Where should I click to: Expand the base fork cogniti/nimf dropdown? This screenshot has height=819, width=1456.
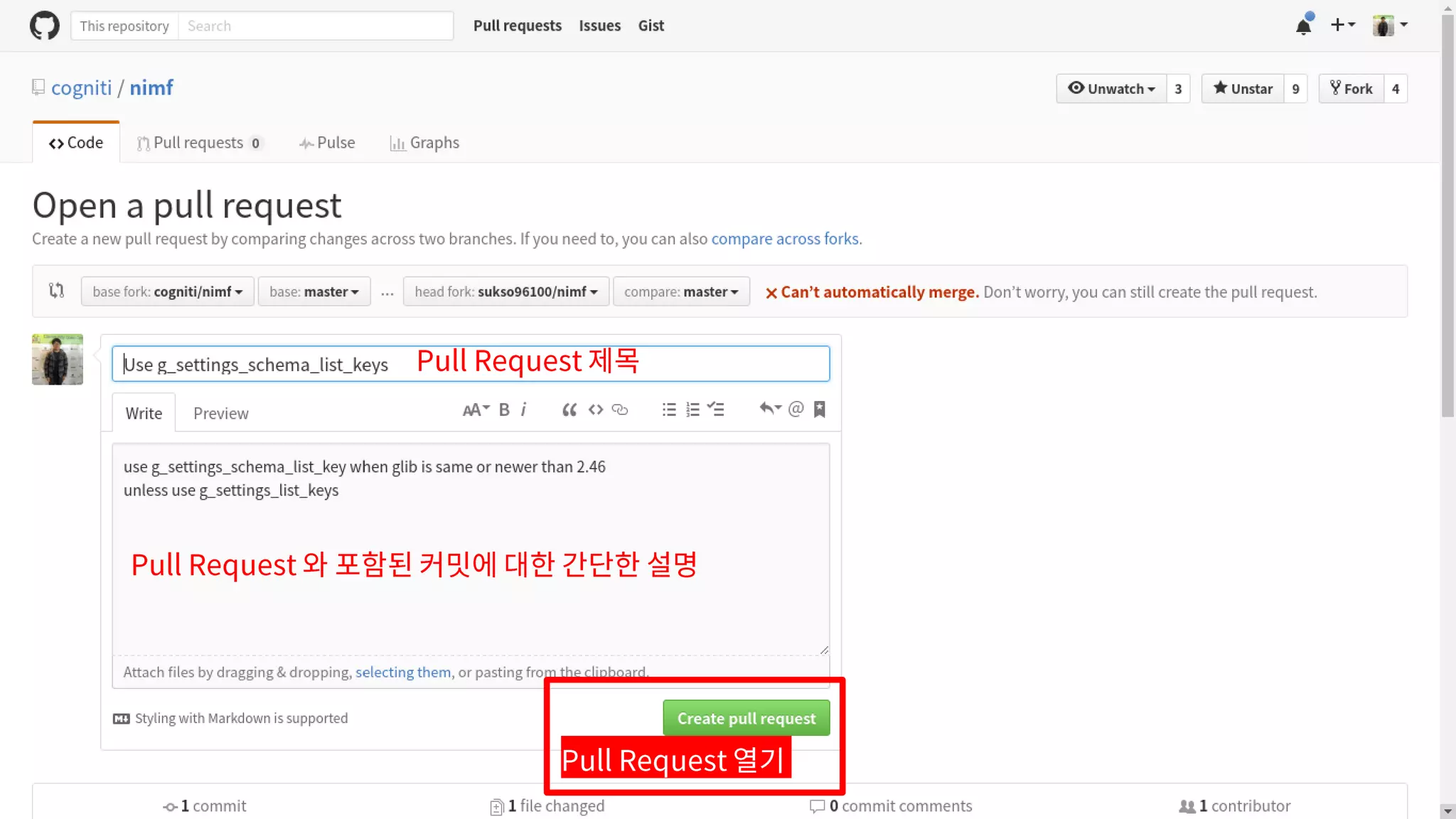click(167, 292)
